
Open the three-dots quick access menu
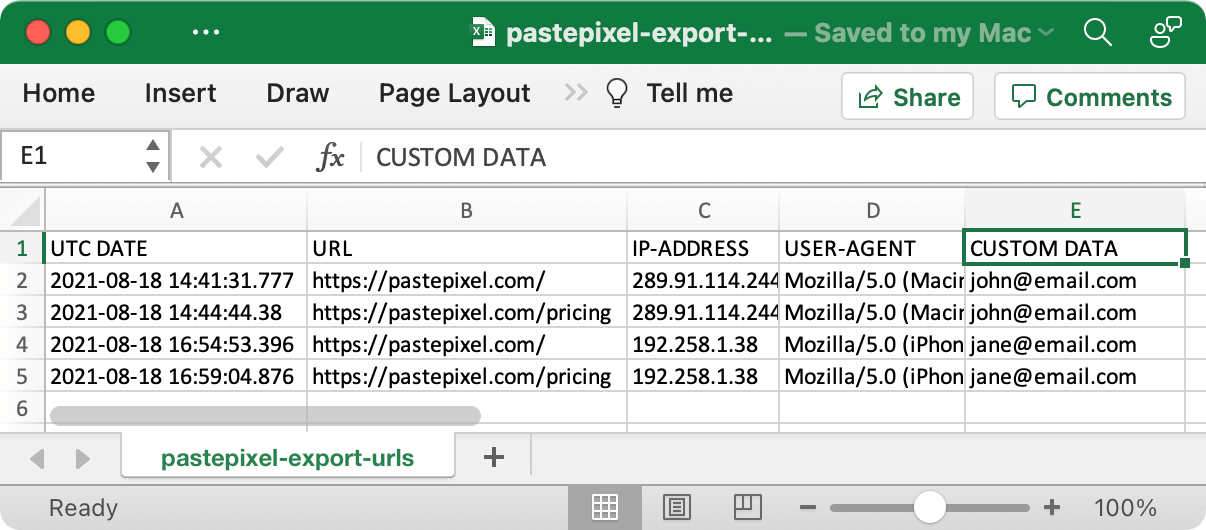click(x=205, y=32)
